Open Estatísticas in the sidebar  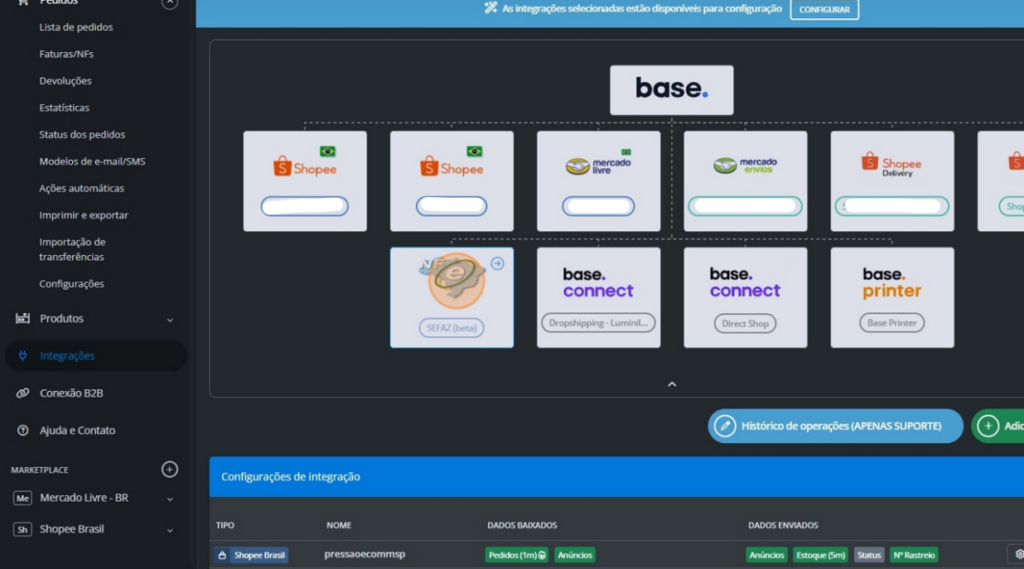pyautogui.click(x=64, y=107)
